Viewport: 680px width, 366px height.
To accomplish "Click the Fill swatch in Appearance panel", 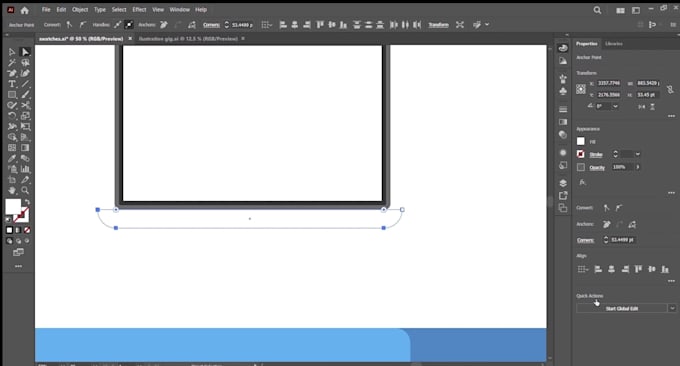I will tap(581, 141).
